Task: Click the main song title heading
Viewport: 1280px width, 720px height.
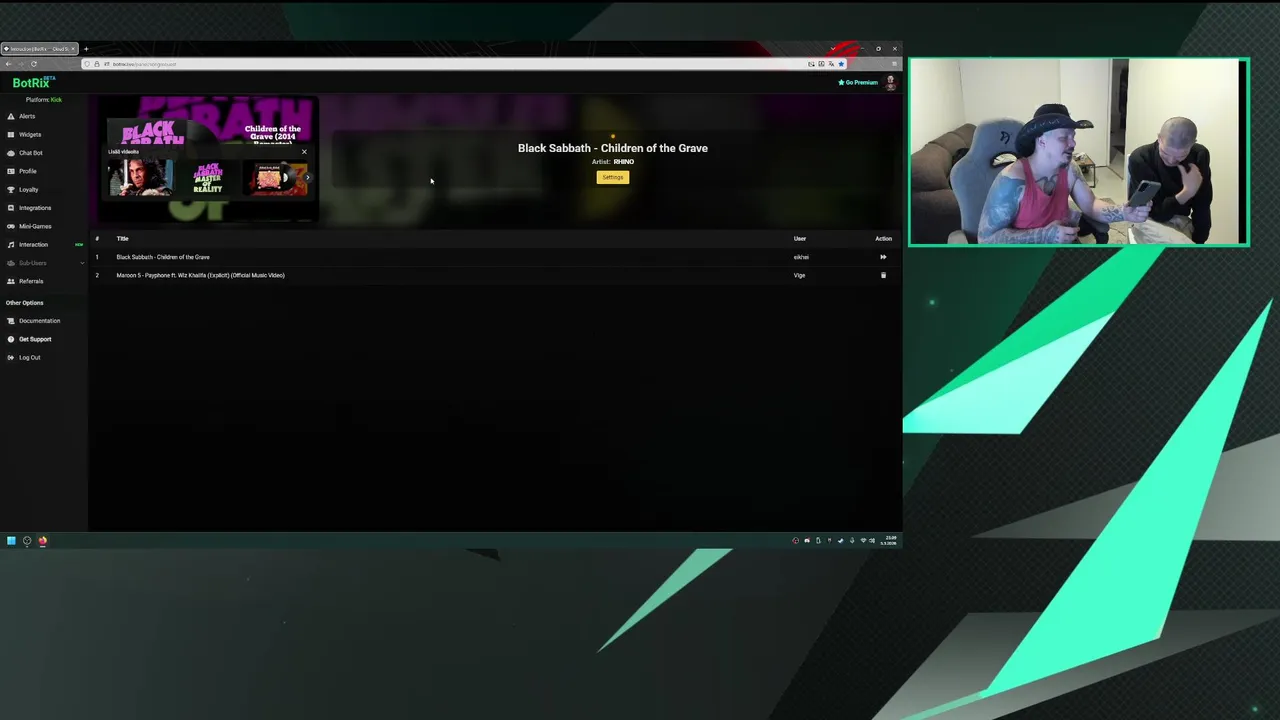Action: [x=613, y=148]
